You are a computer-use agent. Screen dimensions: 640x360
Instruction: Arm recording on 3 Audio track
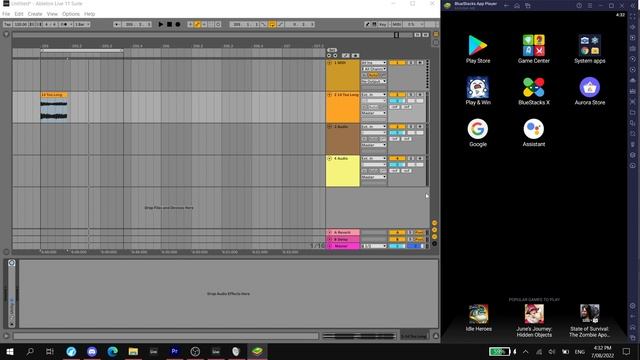tap(420, 127)
